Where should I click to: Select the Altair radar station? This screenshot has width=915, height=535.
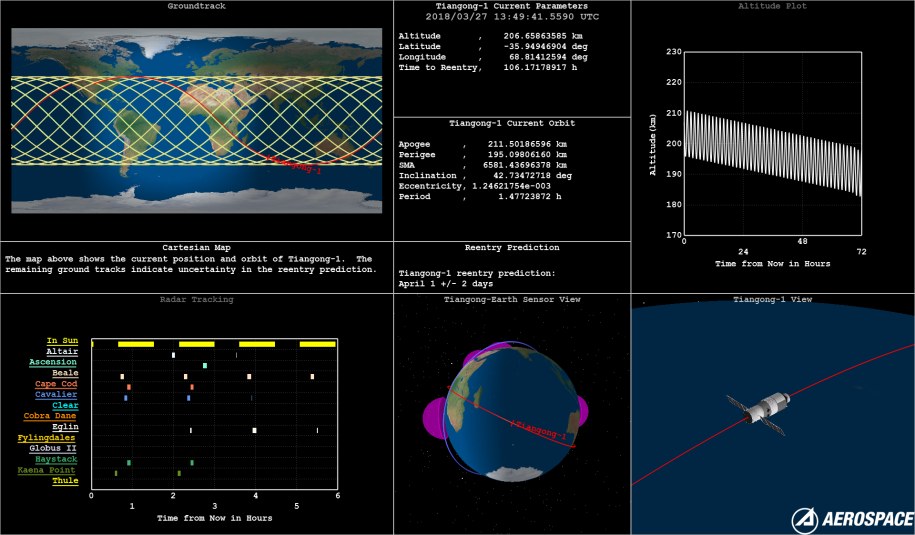tap(61, 352)
